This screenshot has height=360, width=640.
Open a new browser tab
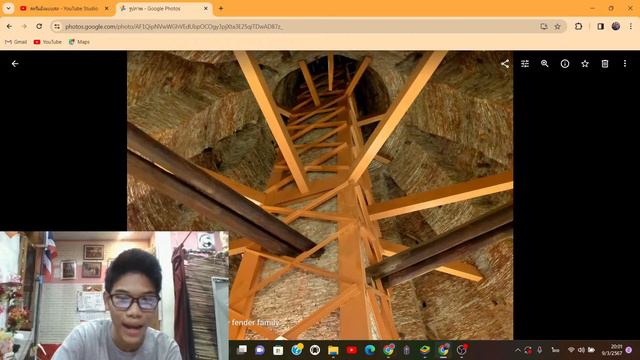221,8
